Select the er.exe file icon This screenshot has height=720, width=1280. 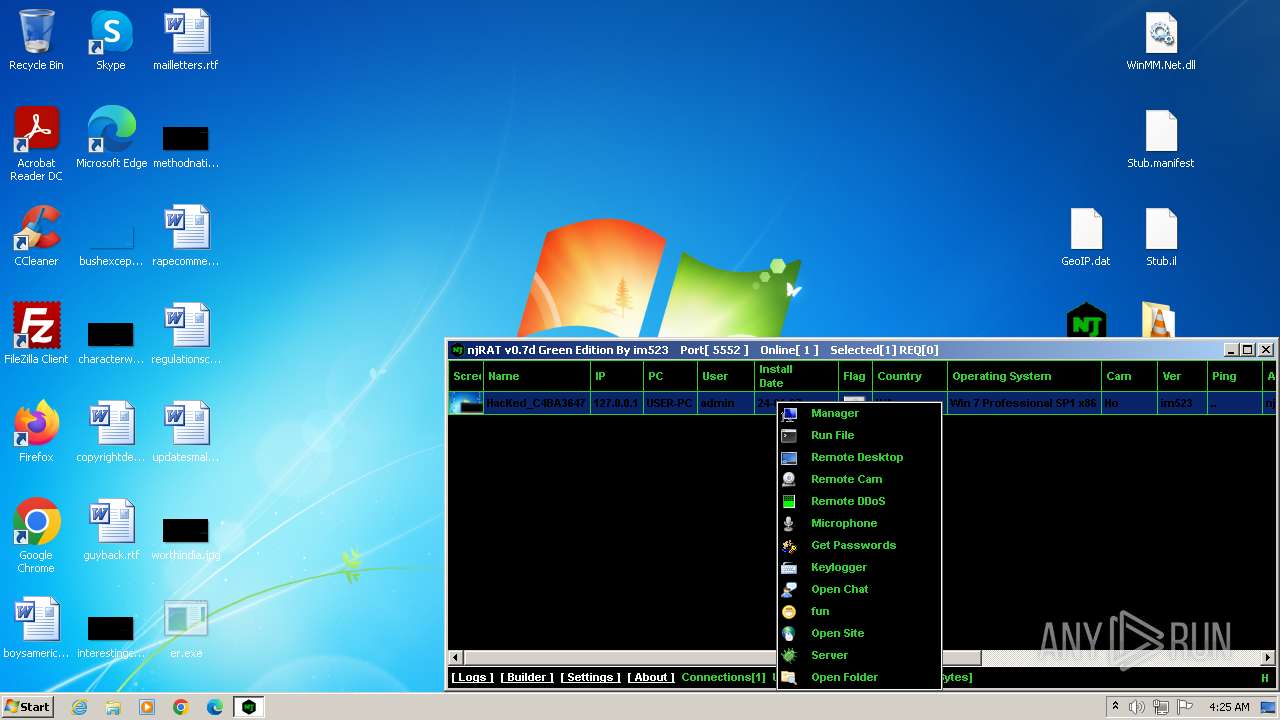click(186, 629)
